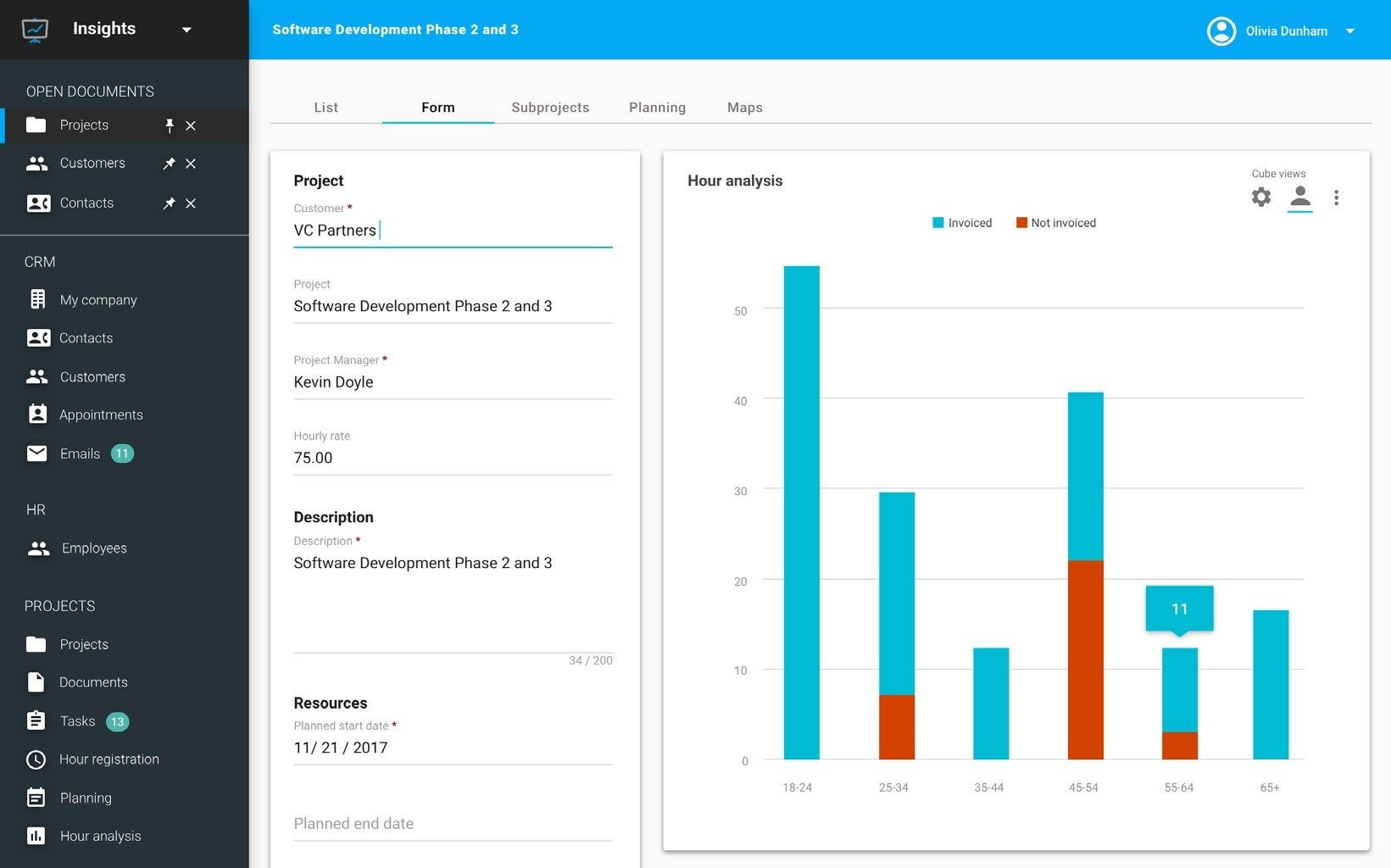This screenshot has height=868, width=1391.
Task: Click the Olivia Dunham profile avatar
Action: pos(1221,31)
